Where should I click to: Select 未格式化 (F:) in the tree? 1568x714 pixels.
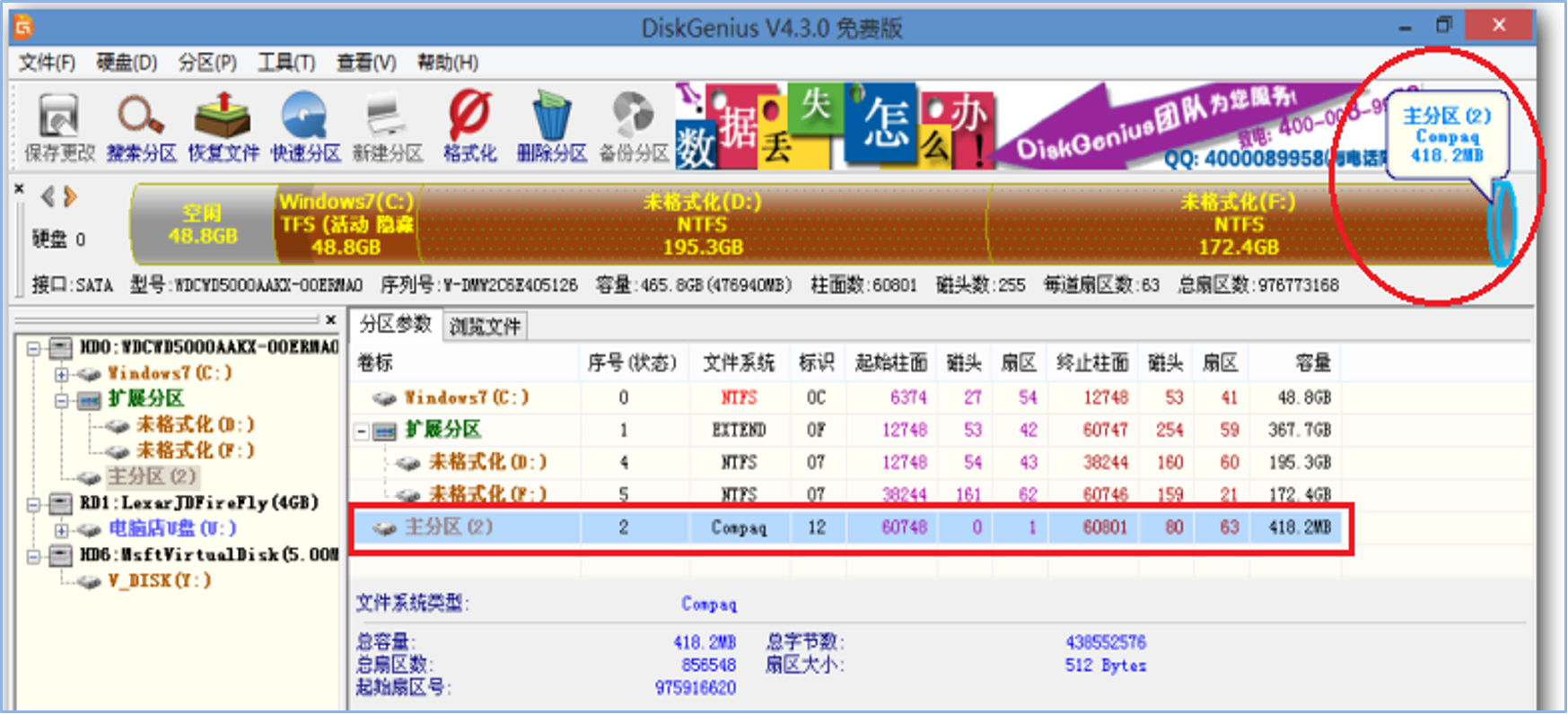(195, 450)
